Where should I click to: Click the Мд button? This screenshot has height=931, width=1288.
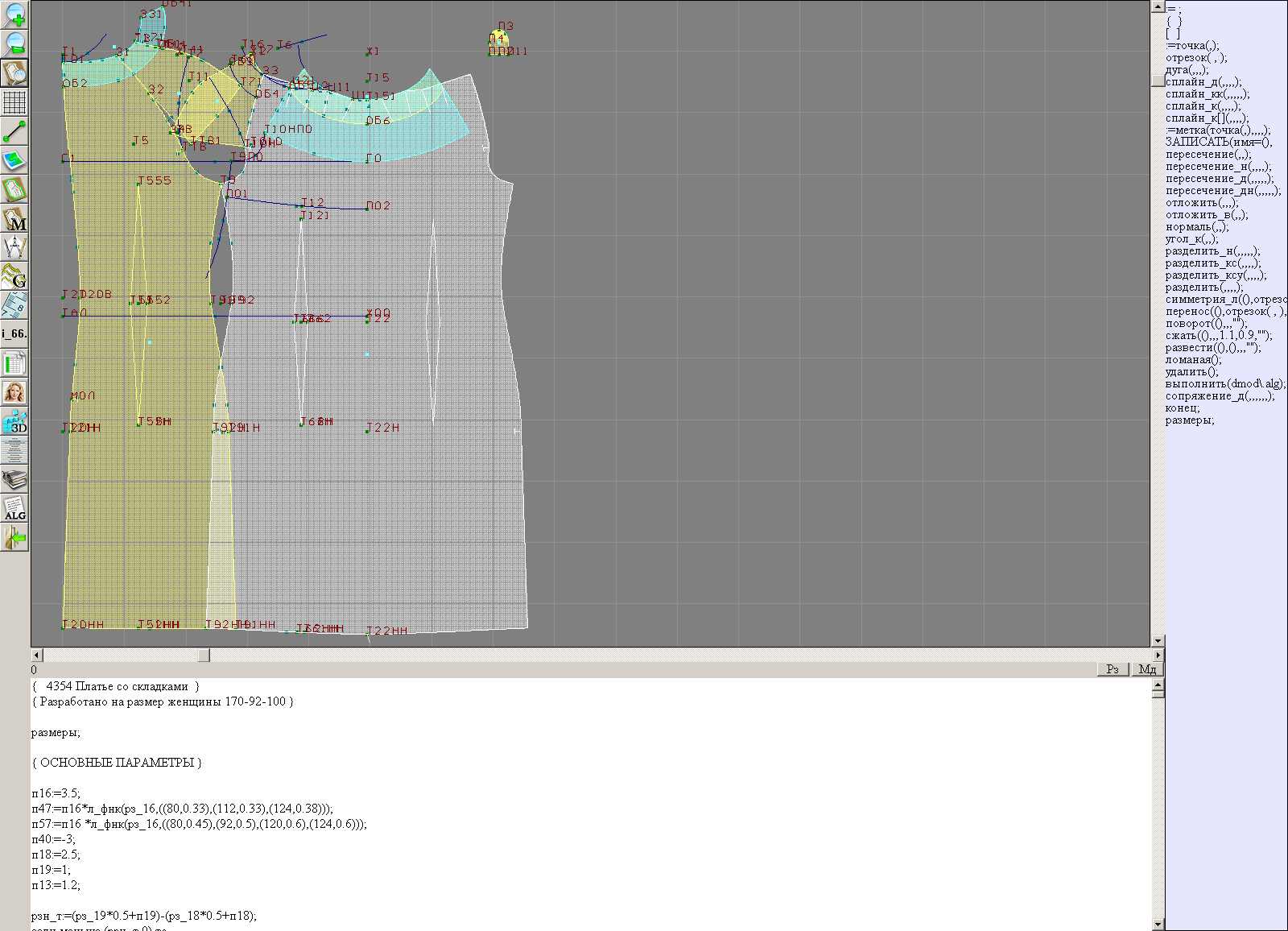coord(1147,669)
